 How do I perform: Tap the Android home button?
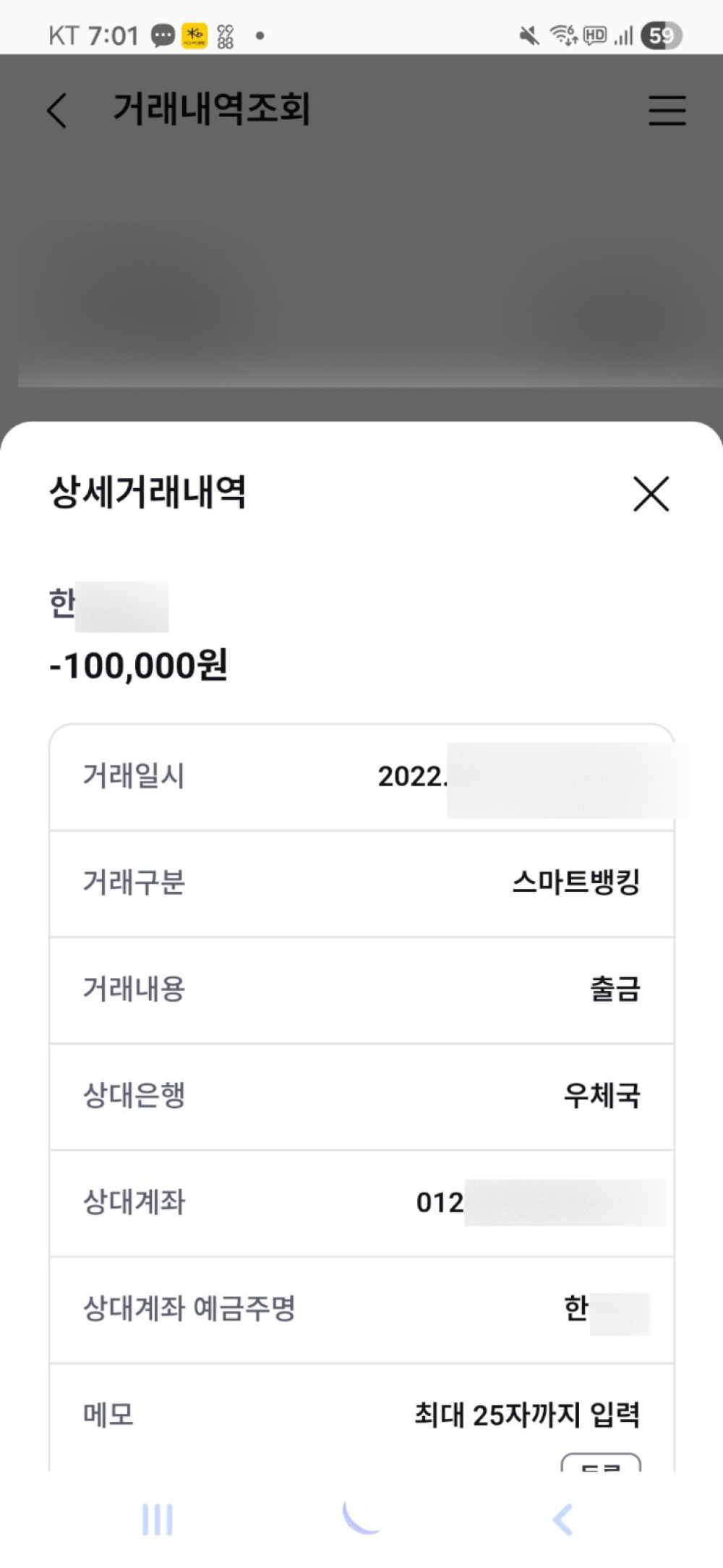pyautogui.click(x=361, y=1517)
